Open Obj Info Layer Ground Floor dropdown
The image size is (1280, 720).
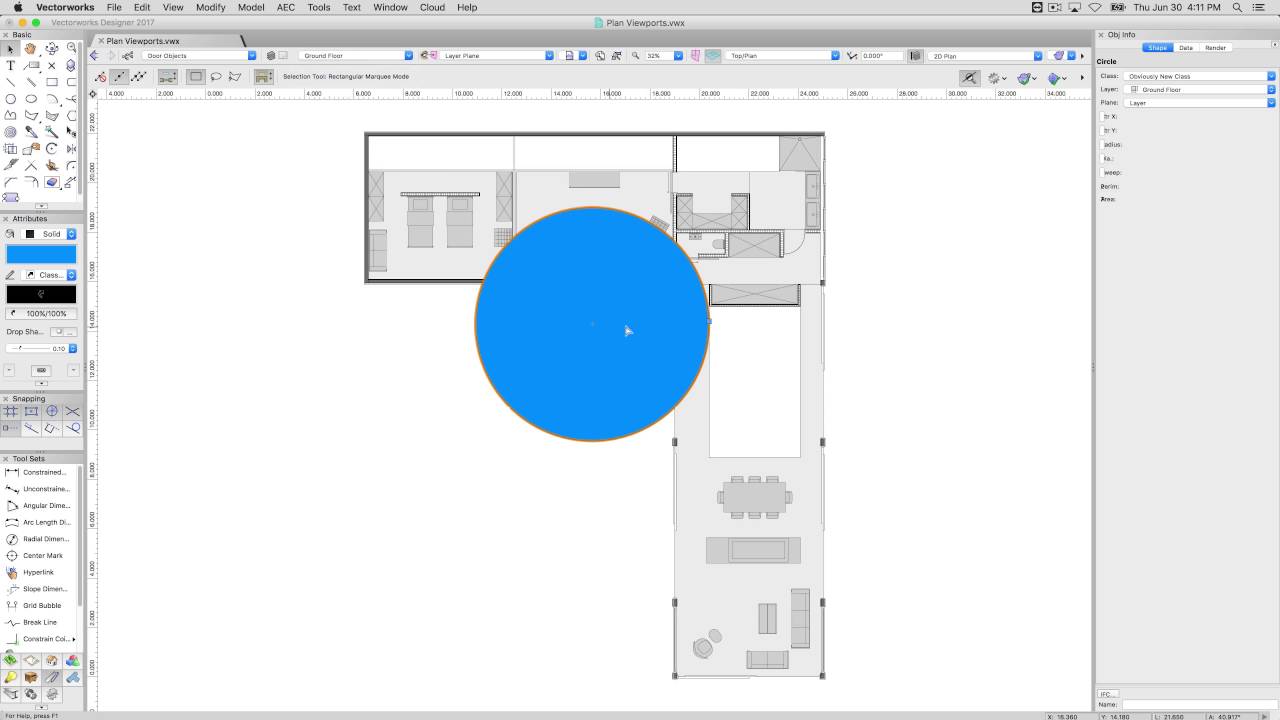click(x=1200, y=90)
